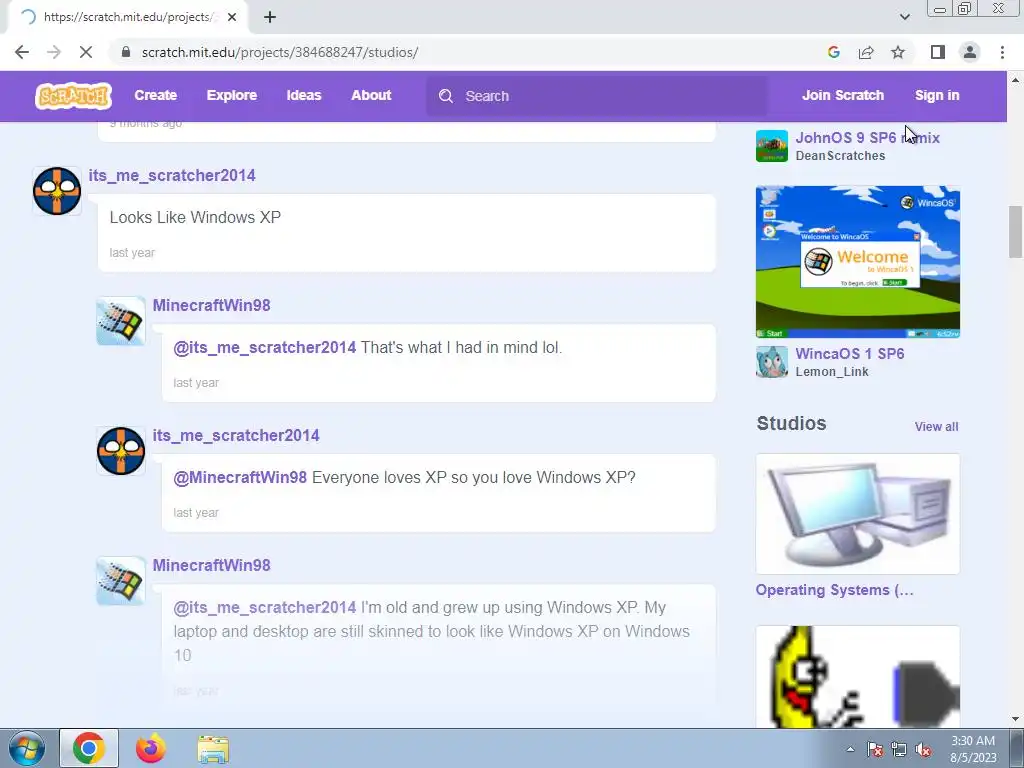Click its_me_scratcher2014 avatar on top comment
Viewport: 1024px width, 768px height.
57,191
